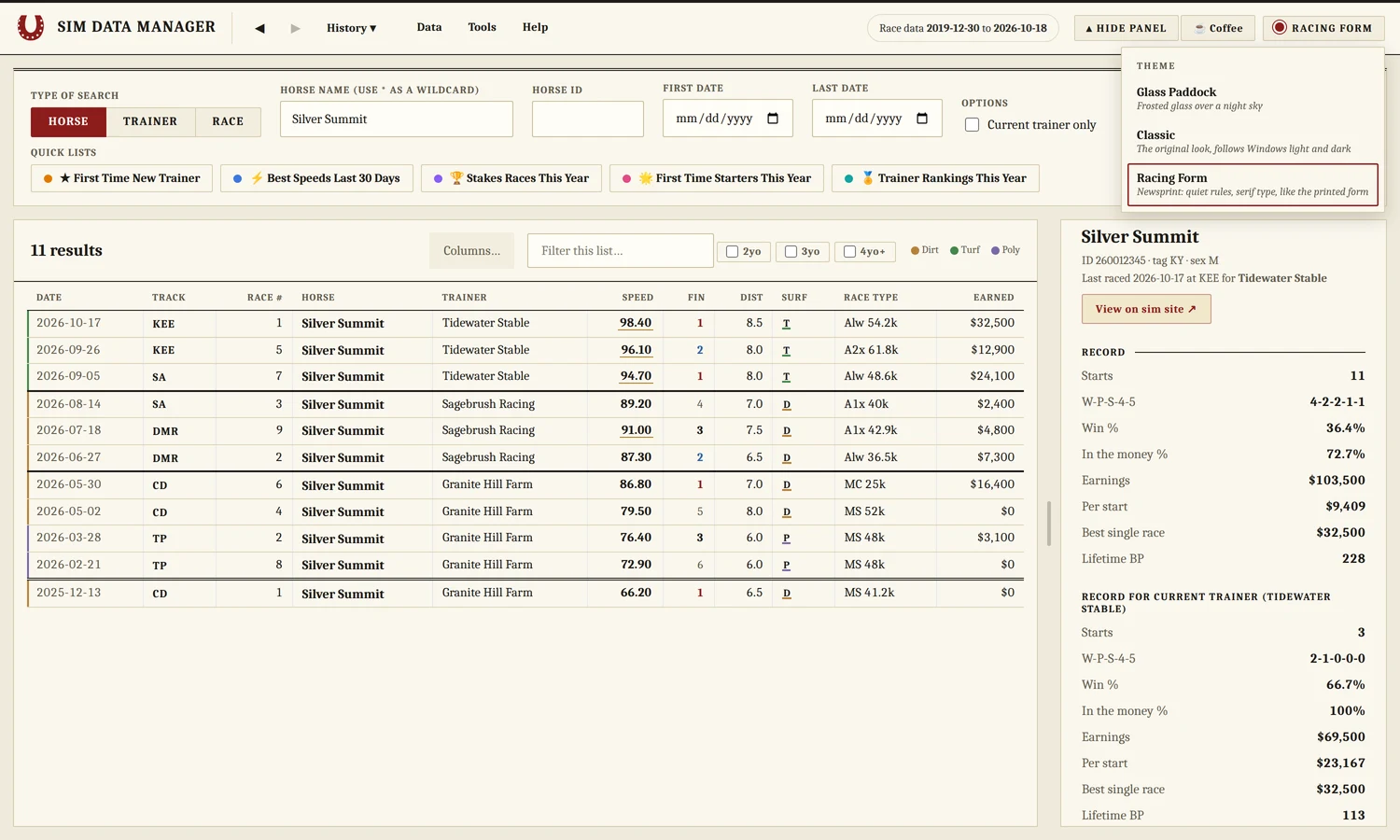Click View on sim site link

tap(1146, 309)
